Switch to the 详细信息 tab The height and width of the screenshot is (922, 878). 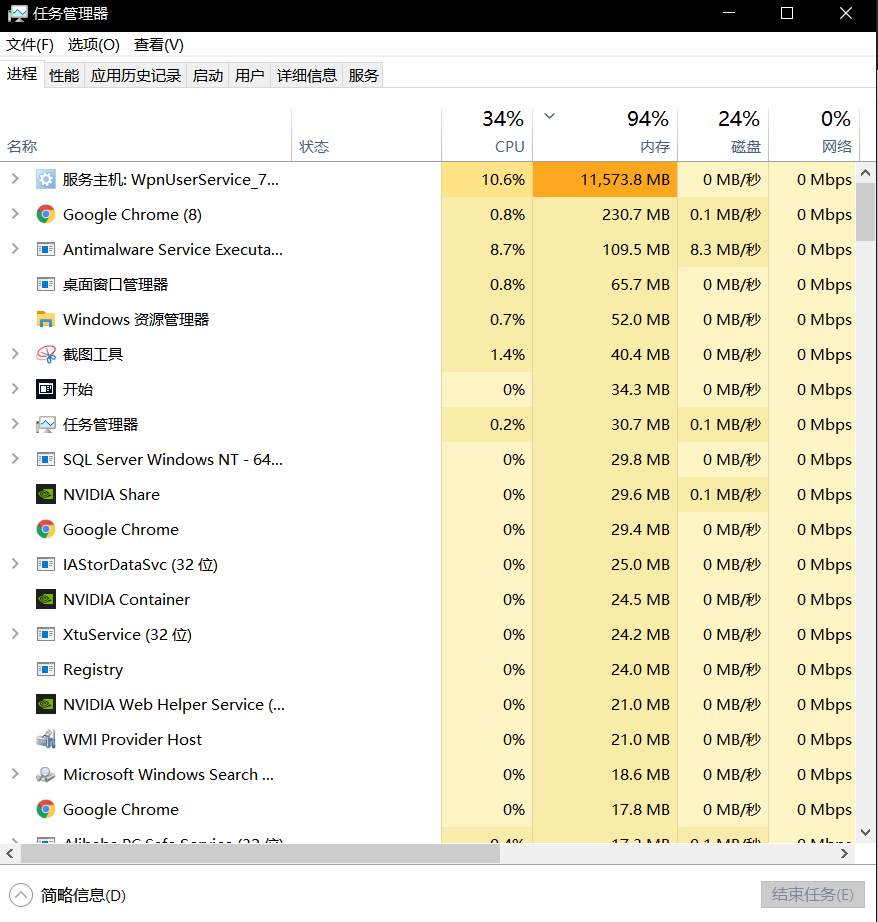[x=307, y=75]
